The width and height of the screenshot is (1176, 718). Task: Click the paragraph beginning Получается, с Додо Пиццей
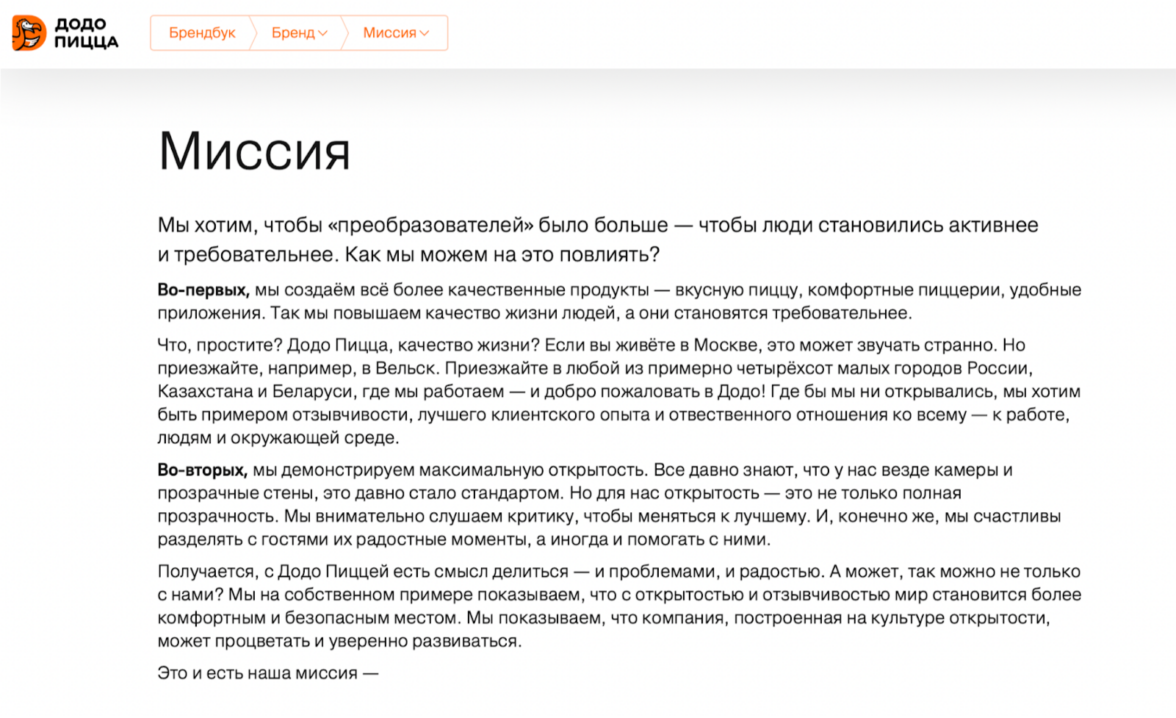tap(619, 606)
